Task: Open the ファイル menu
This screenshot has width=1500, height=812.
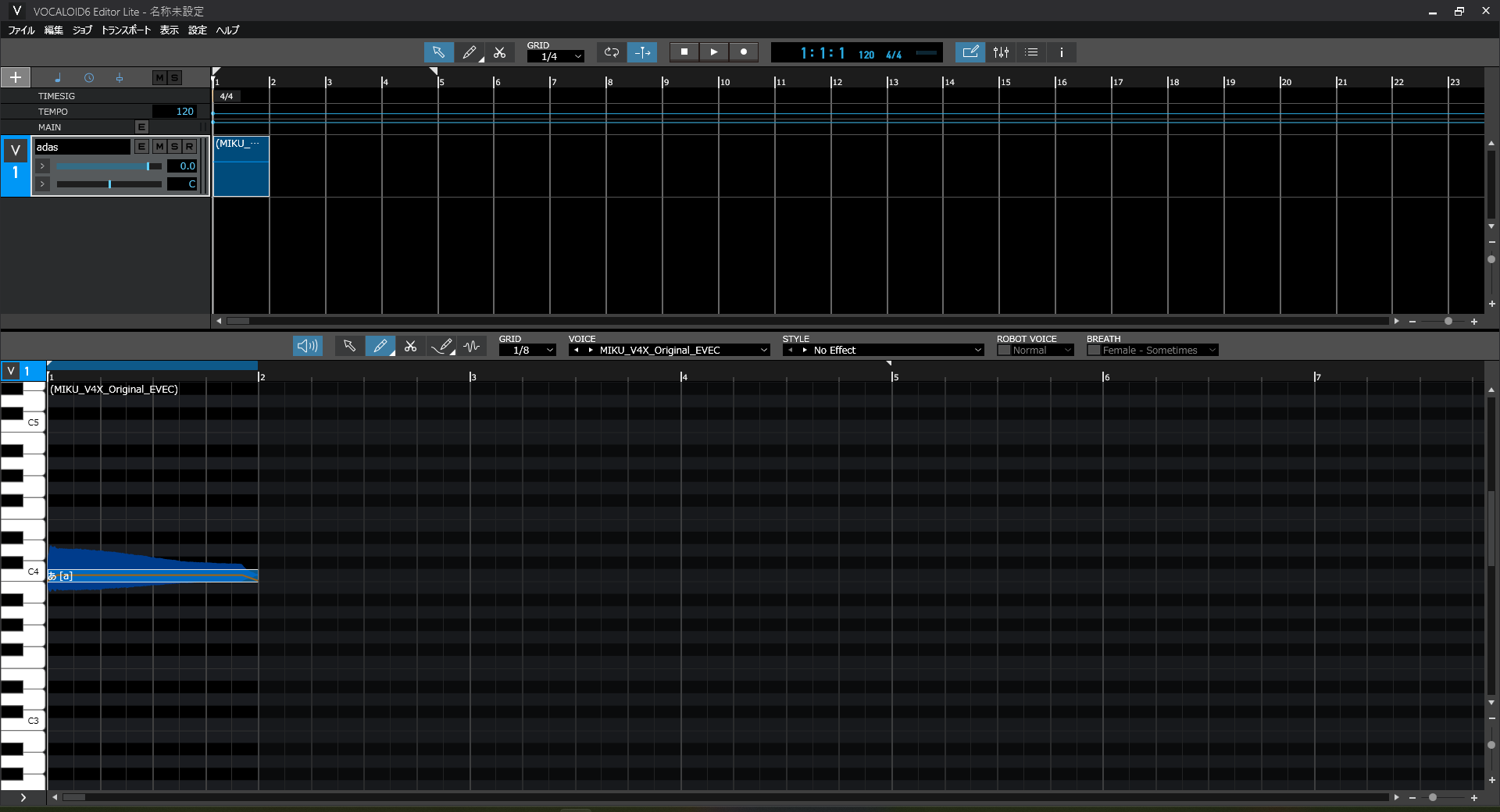Action: tap(21, 30)
